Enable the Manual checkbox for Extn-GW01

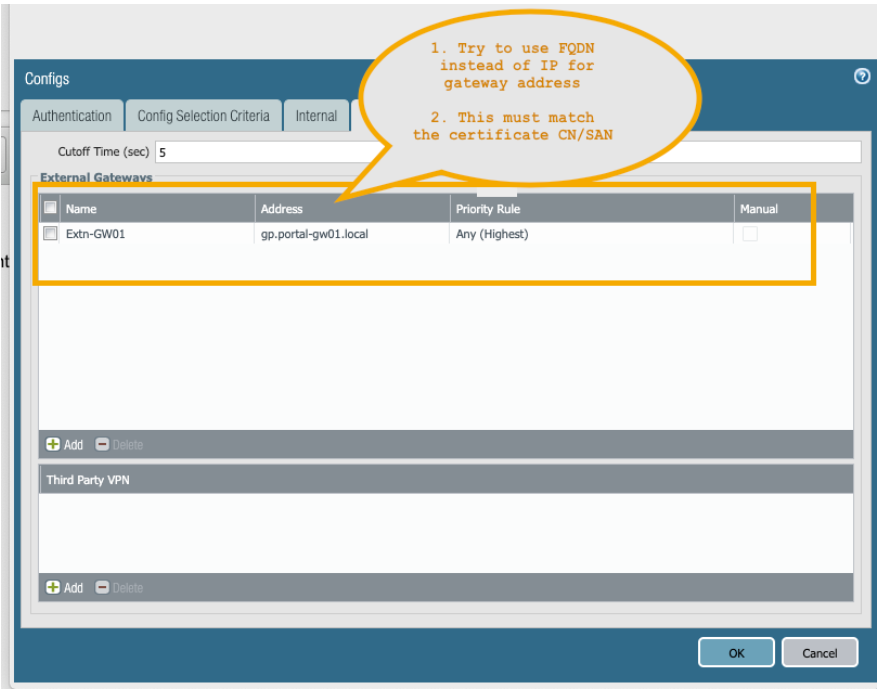click(x=750, y=232)
